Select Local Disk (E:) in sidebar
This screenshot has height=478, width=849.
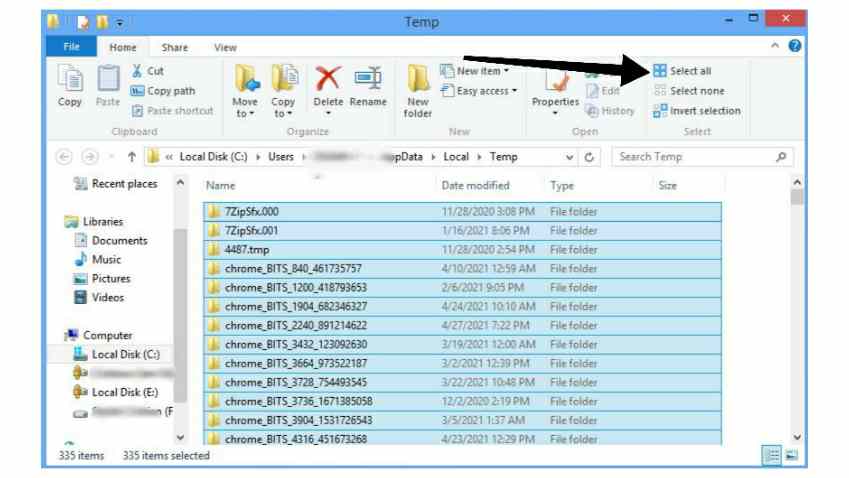[116, 392]
